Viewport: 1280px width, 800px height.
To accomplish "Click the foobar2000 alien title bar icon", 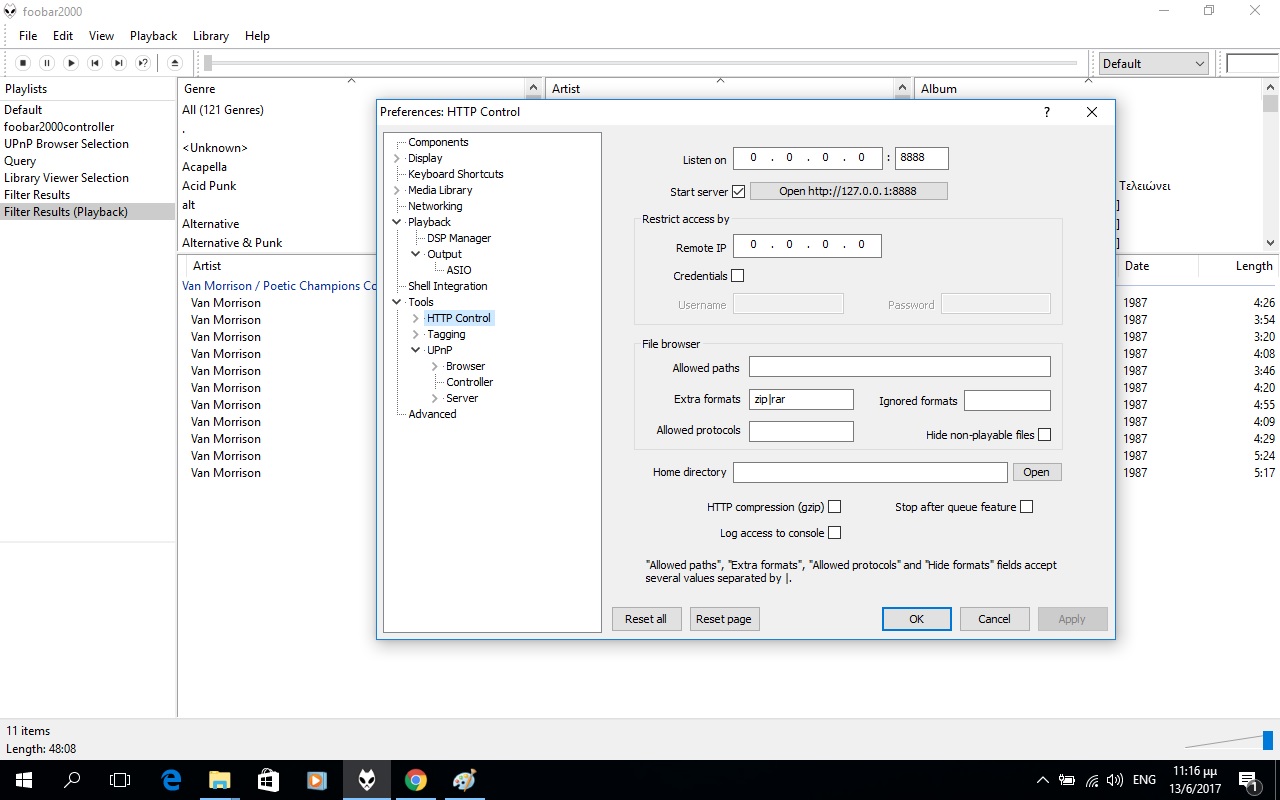I will [x=10, y=11].
